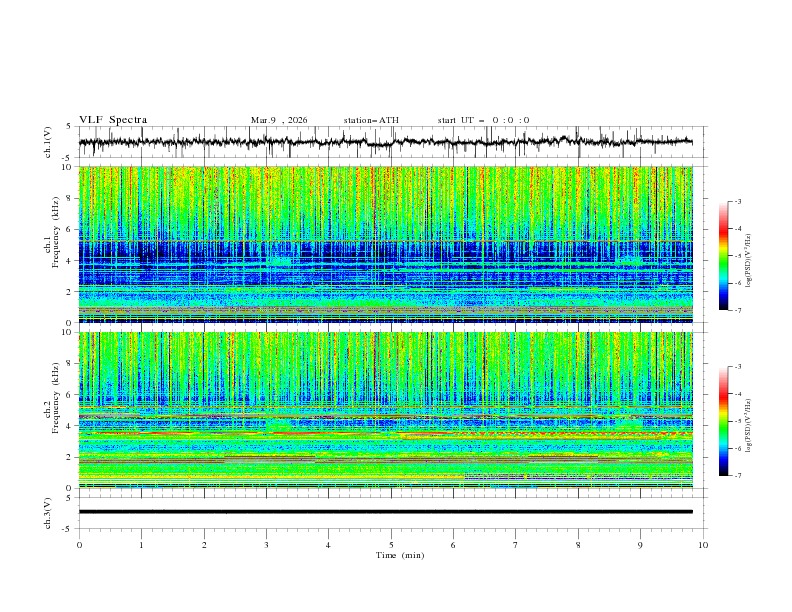Click the ch.2 frequency tick "8" kHz
The width and height of the screenshot is (792, 612).
click(71, 364)
